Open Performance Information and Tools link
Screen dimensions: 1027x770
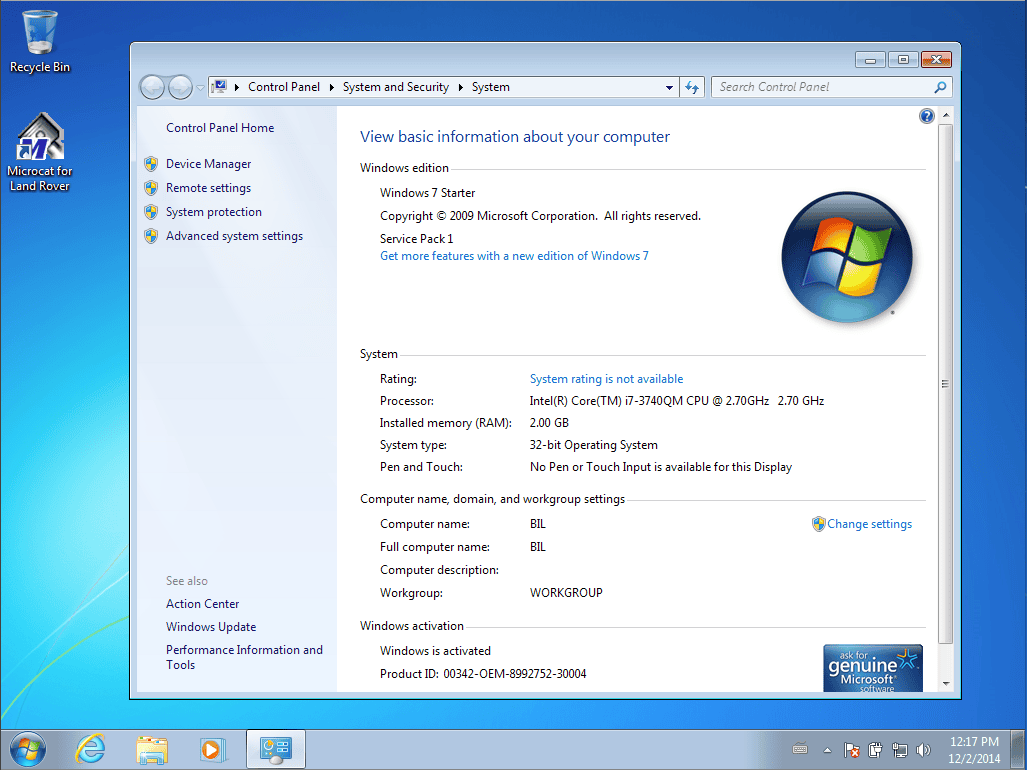[x=244, y=657]
